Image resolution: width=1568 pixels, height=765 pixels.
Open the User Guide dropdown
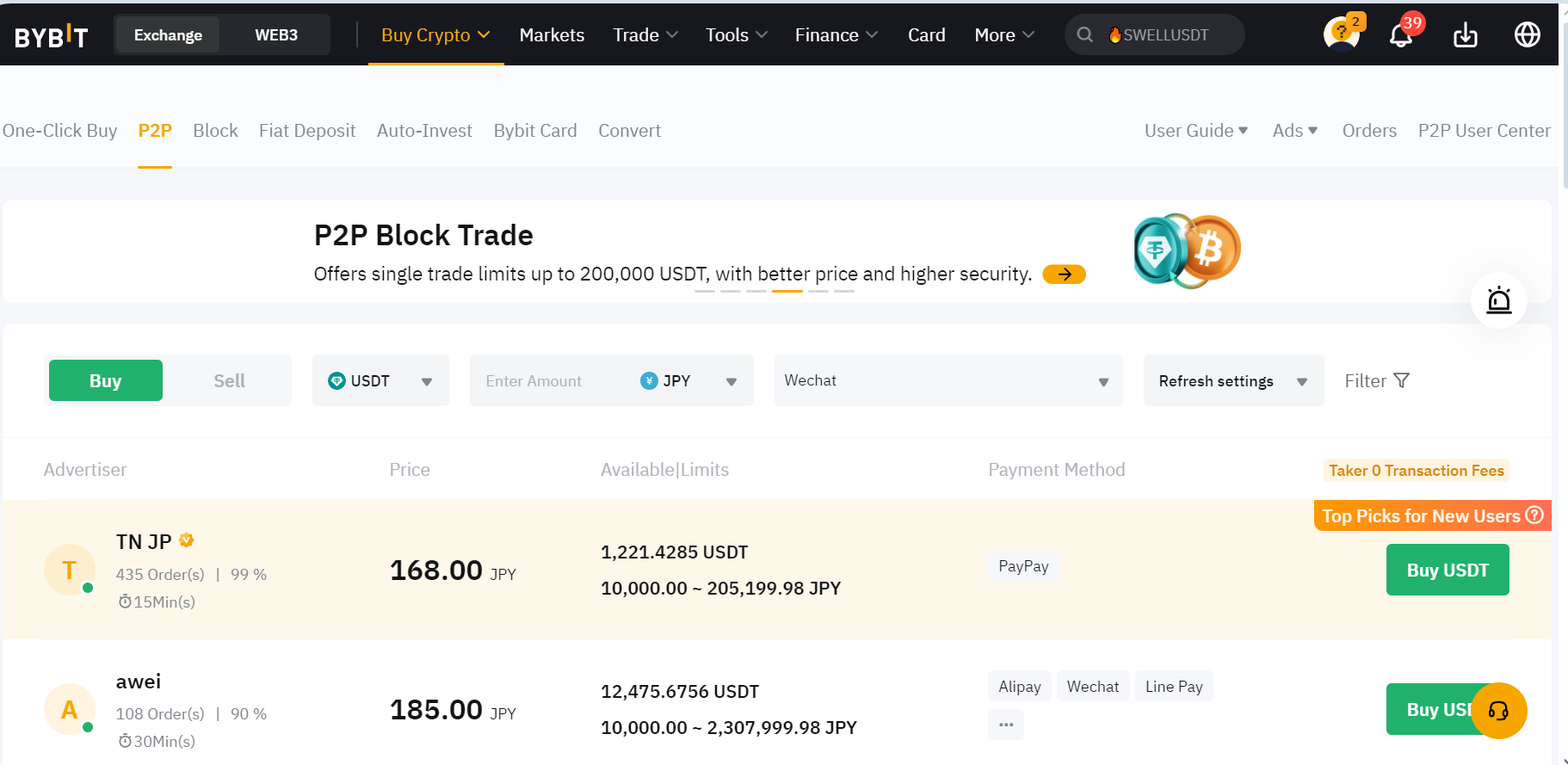1195,131
